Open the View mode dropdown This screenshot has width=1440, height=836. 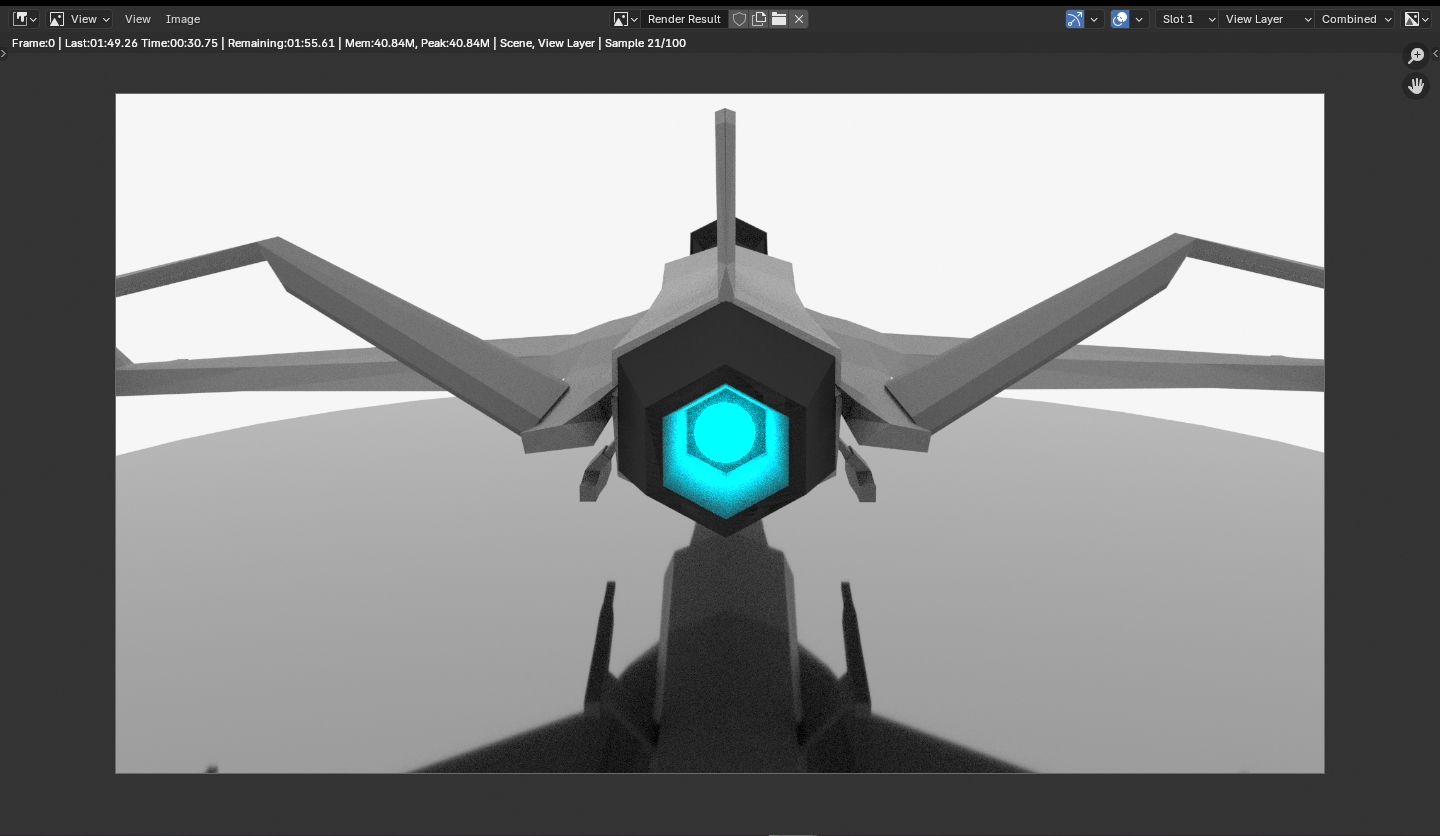click(x=80, y=19)
